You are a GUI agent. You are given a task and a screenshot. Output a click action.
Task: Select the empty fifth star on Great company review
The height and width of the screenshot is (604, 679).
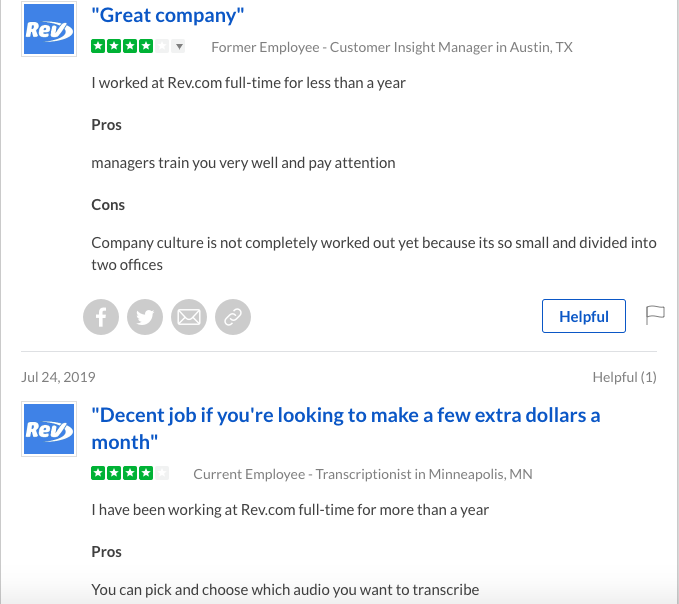point(162,46)
